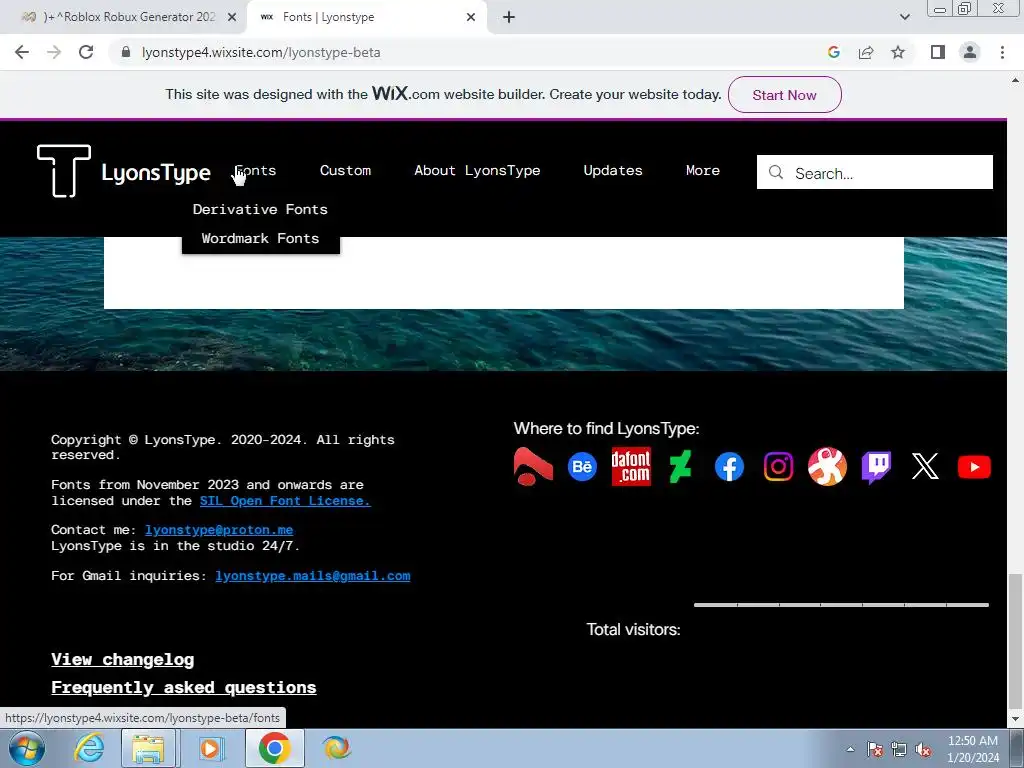This screenshot has width=1024, height=768.
Task: Click the browser address bar URL
Action: coord(261,52)
